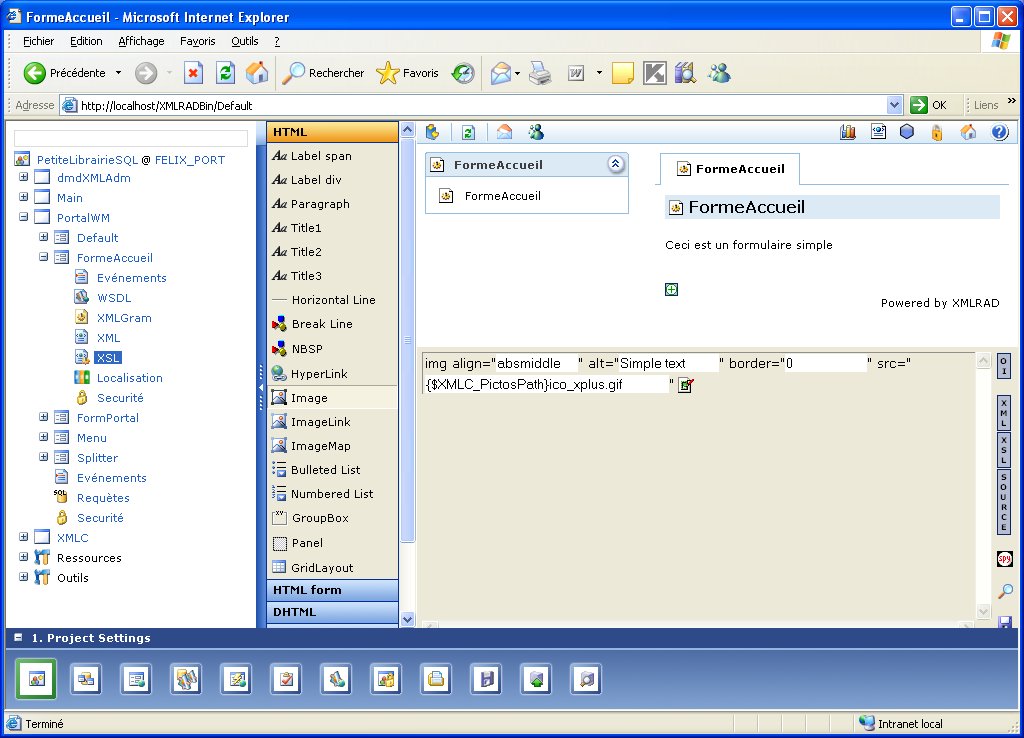Select HyperLink in the HTML palette

point(319,374)
